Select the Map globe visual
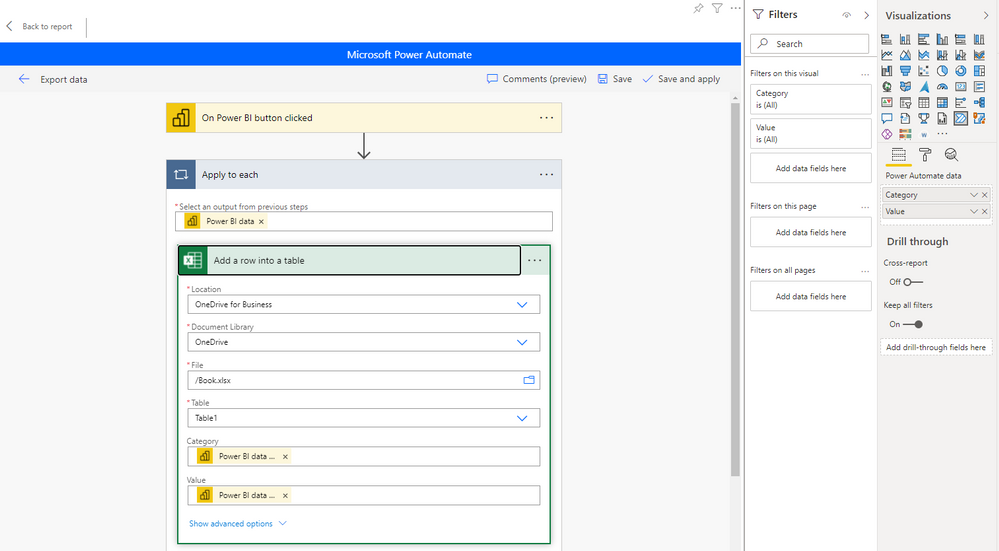 click(x=887, y=87)
